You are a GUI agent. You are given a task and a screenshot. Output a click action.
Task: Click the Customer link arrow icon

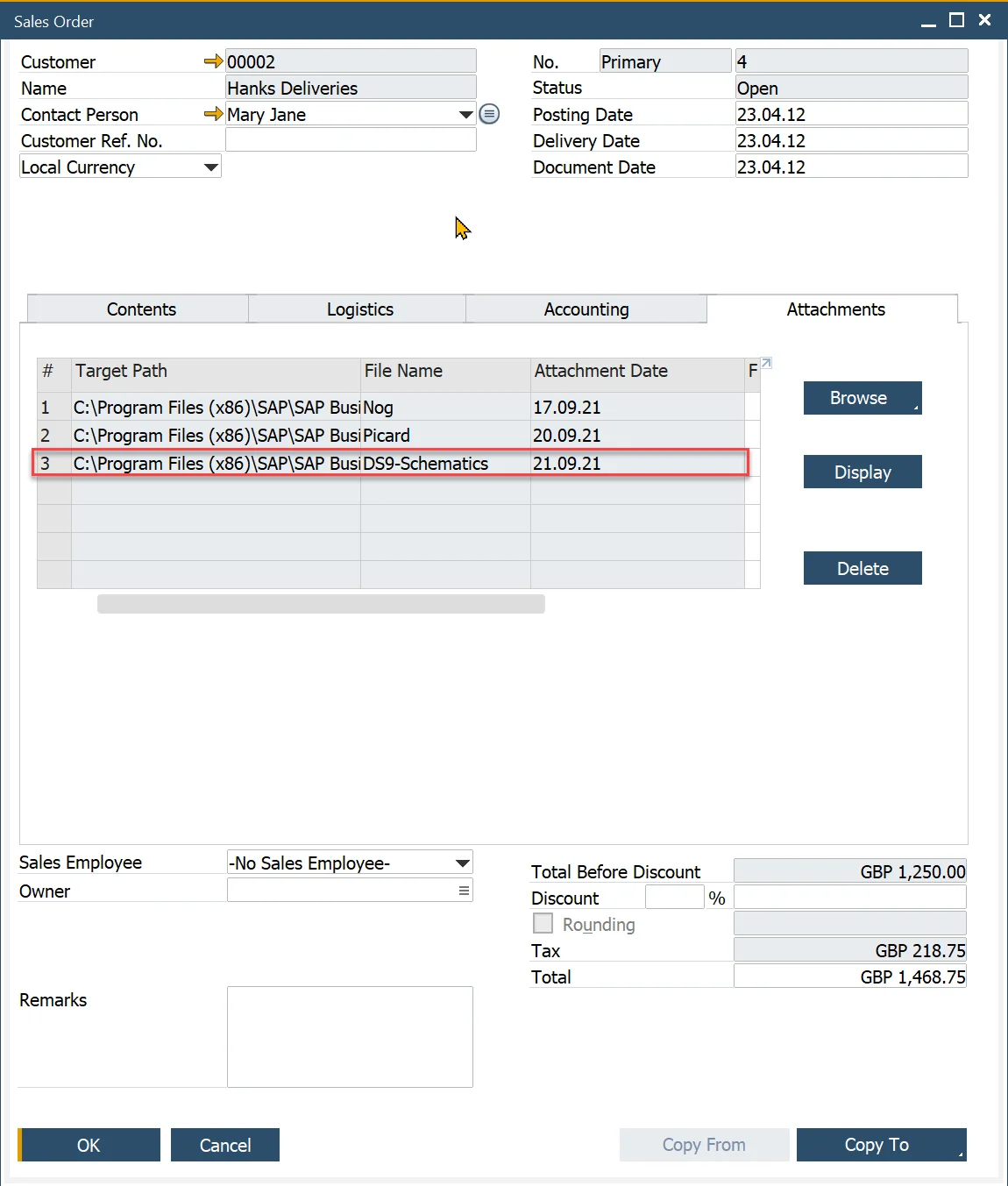click(x=213, y=61)
